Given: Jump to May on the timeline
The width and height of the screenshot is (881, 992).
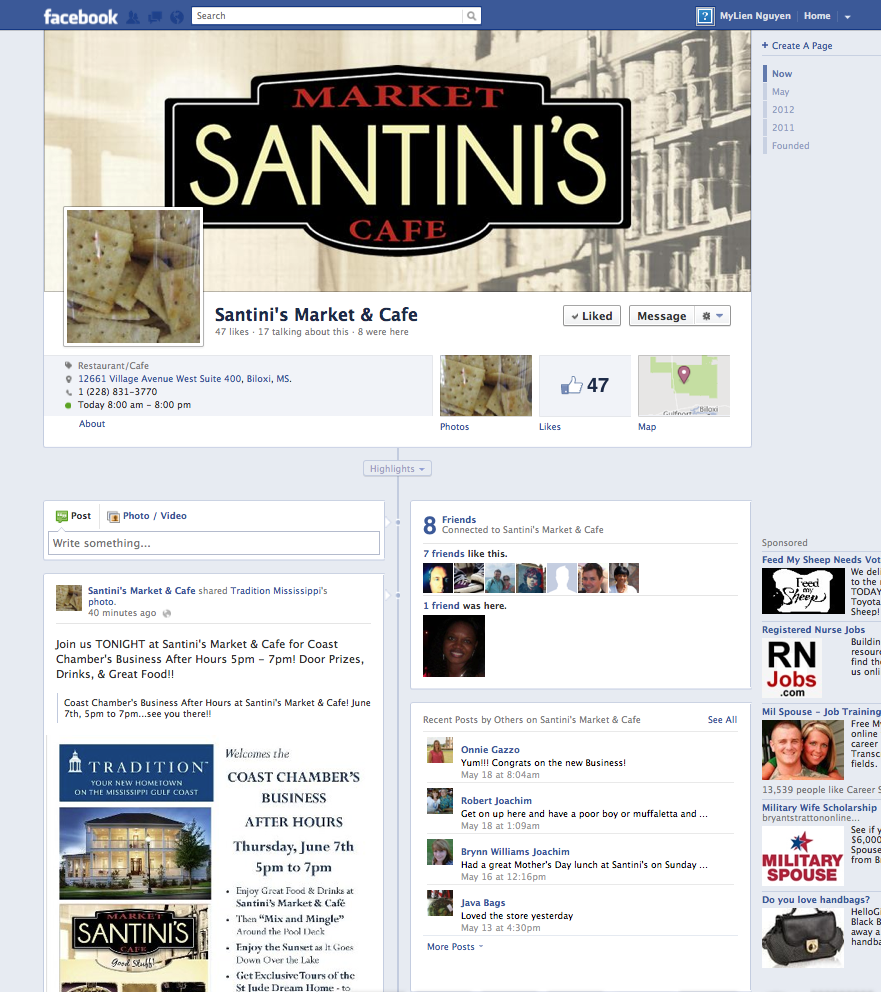Looking at the screenshot, I should (x=780, y=92).
